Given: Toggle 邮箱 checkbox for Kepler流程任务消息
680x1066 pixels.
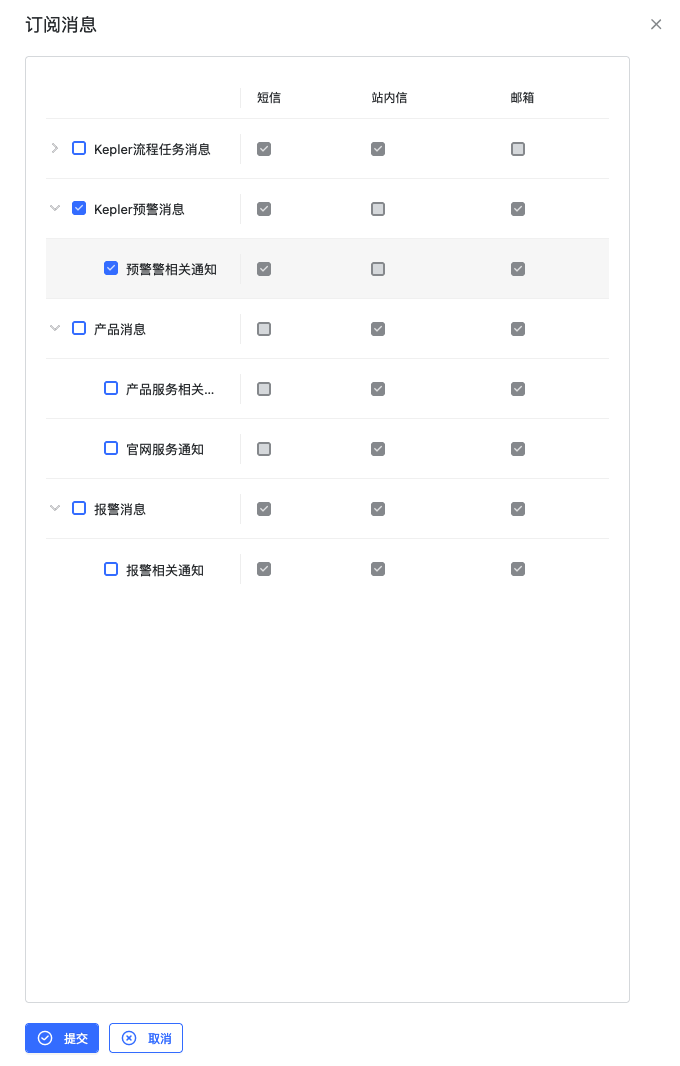Looking at the screenshot, I should coord(518,149).
